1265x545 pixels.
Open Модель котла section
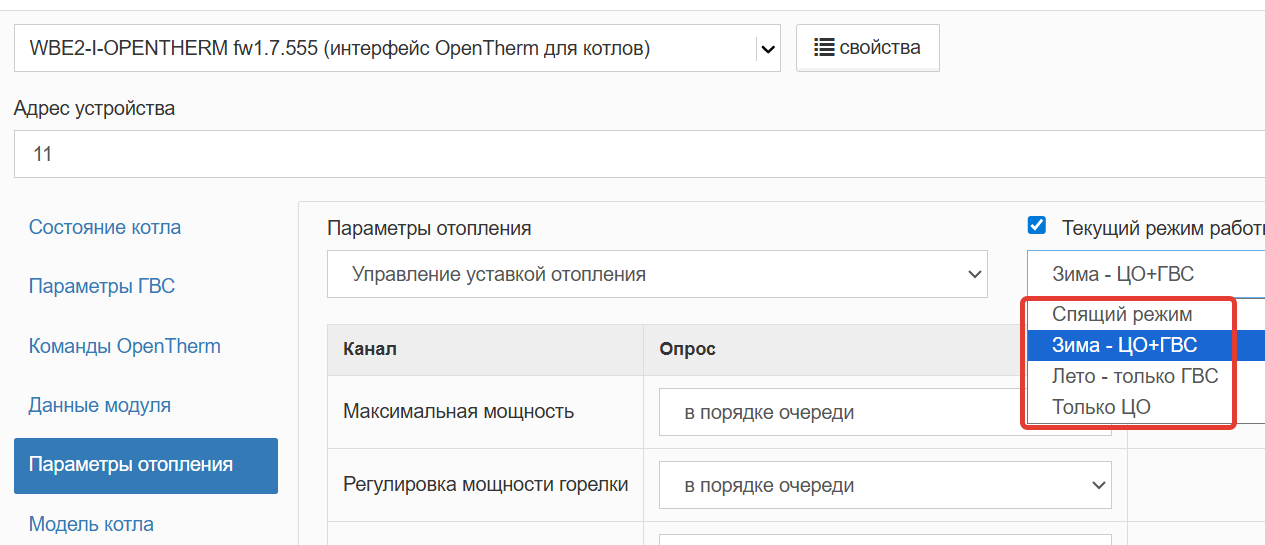[91, 524]
